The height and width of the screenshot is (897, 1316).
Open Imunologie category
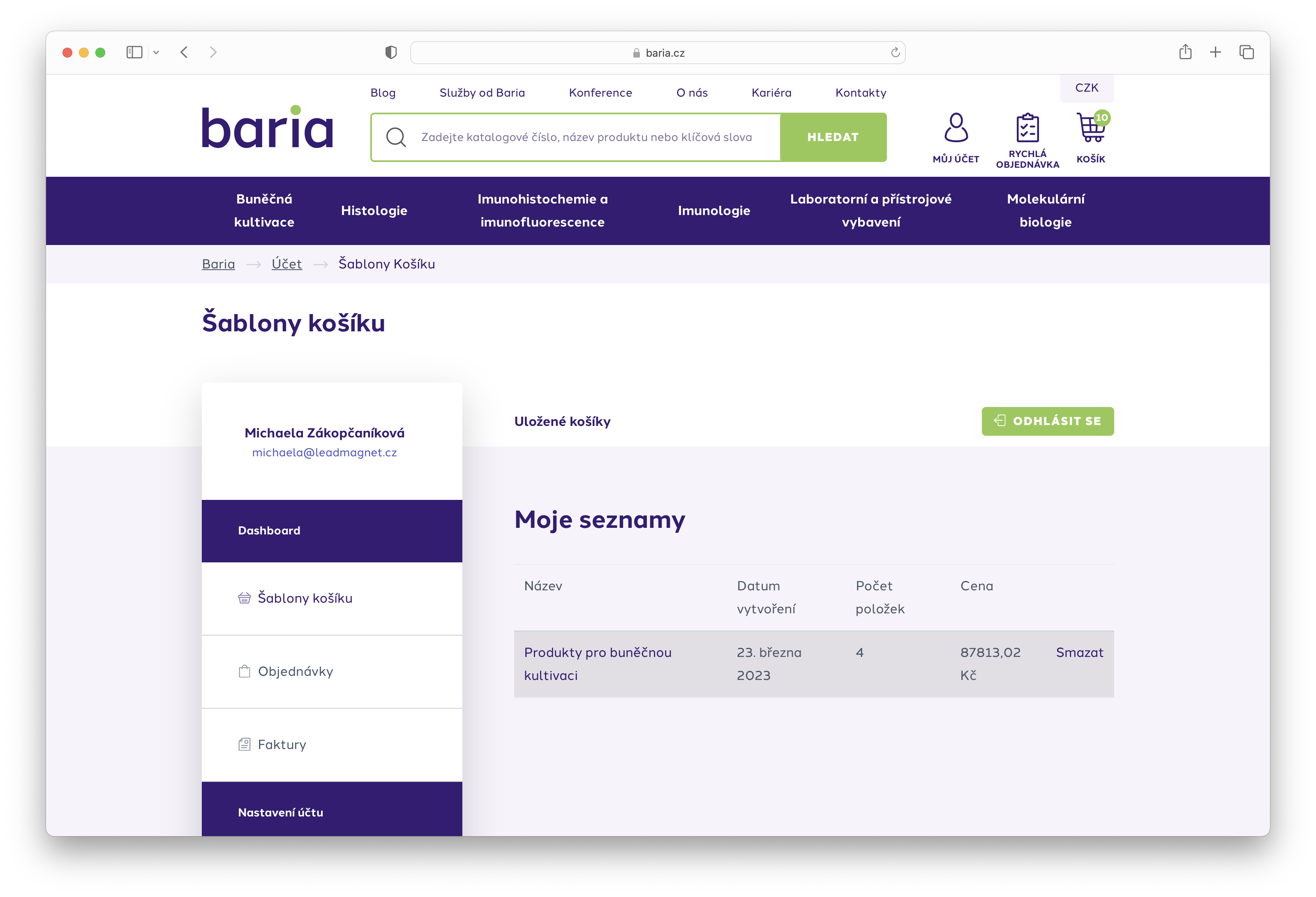[713, 210]
